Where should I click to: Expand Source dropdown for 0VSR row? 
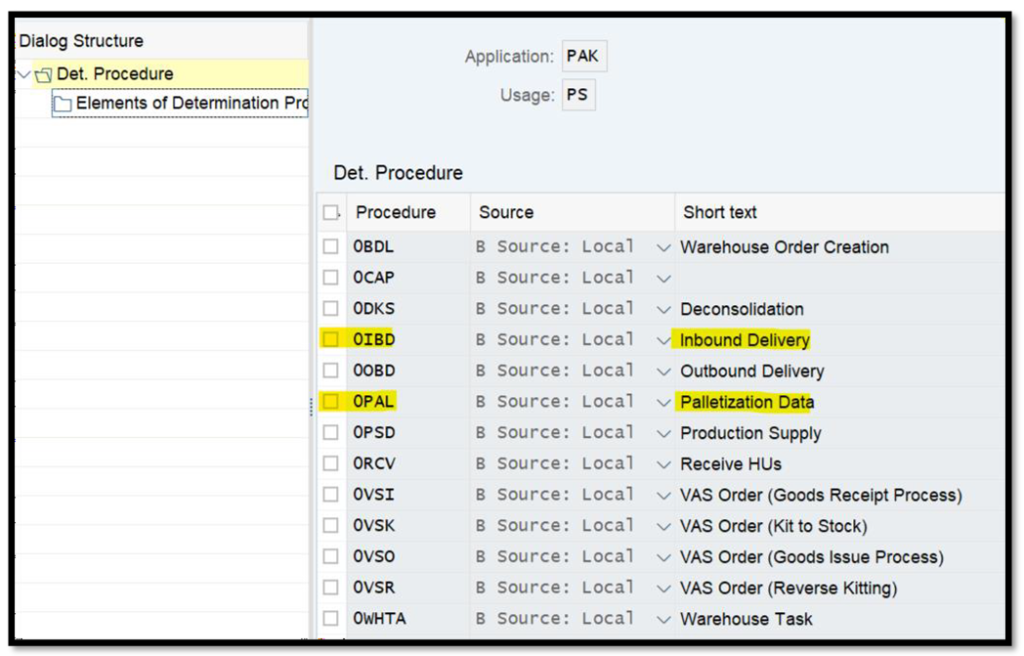pos(663,588)
